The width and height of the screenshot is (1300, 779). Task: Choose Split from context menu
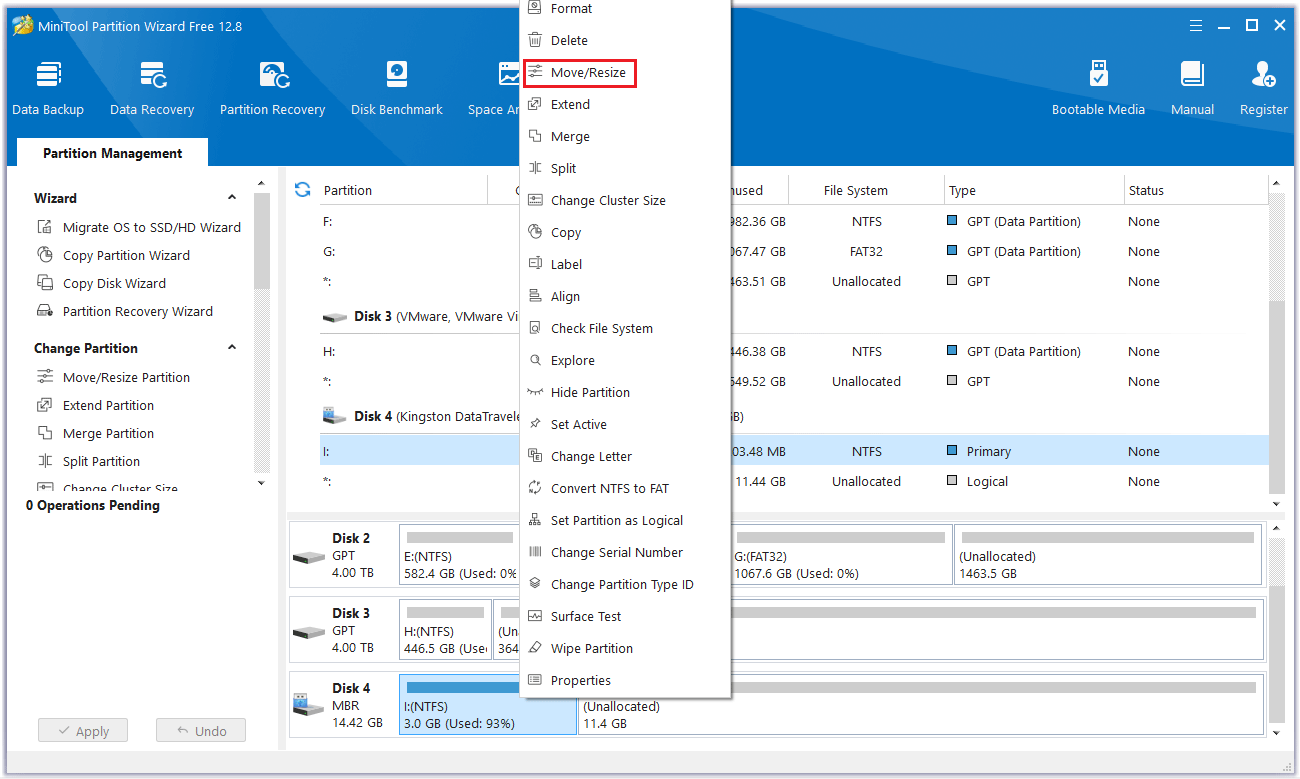[x=625, y=169]
